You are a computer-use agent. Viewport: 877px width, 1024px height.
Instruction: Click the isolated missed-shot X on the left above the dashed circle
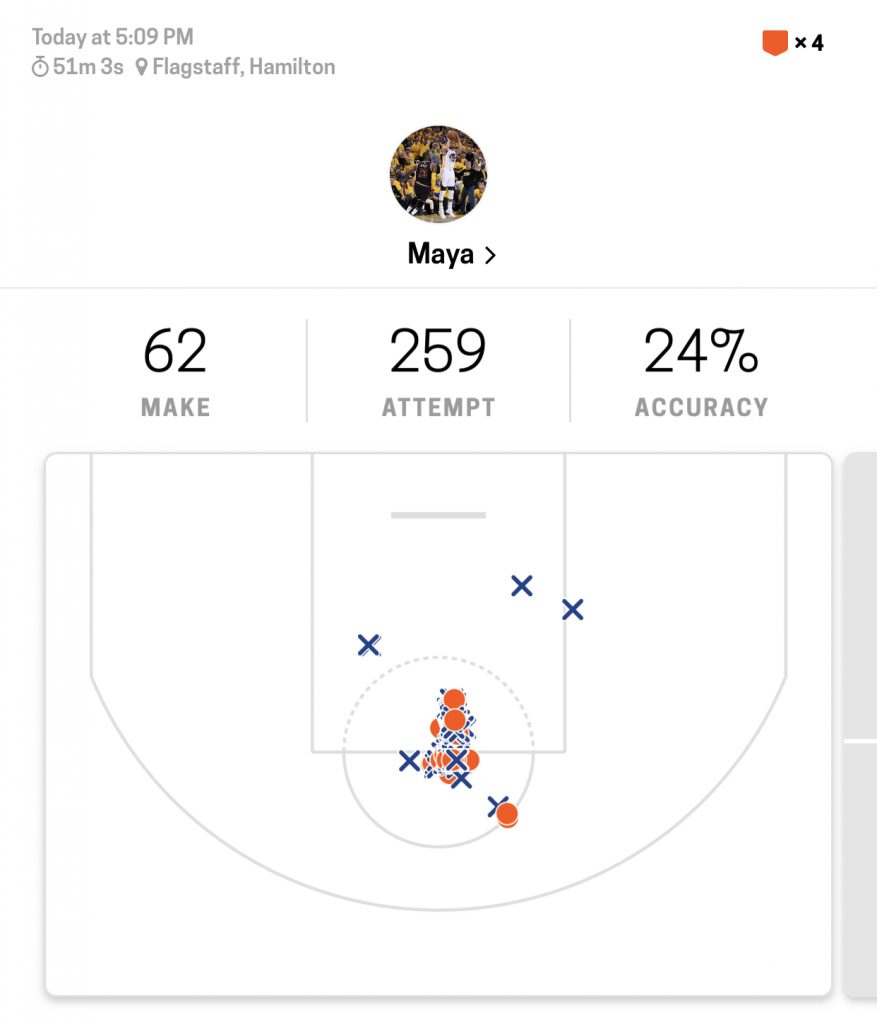(369, 645)
